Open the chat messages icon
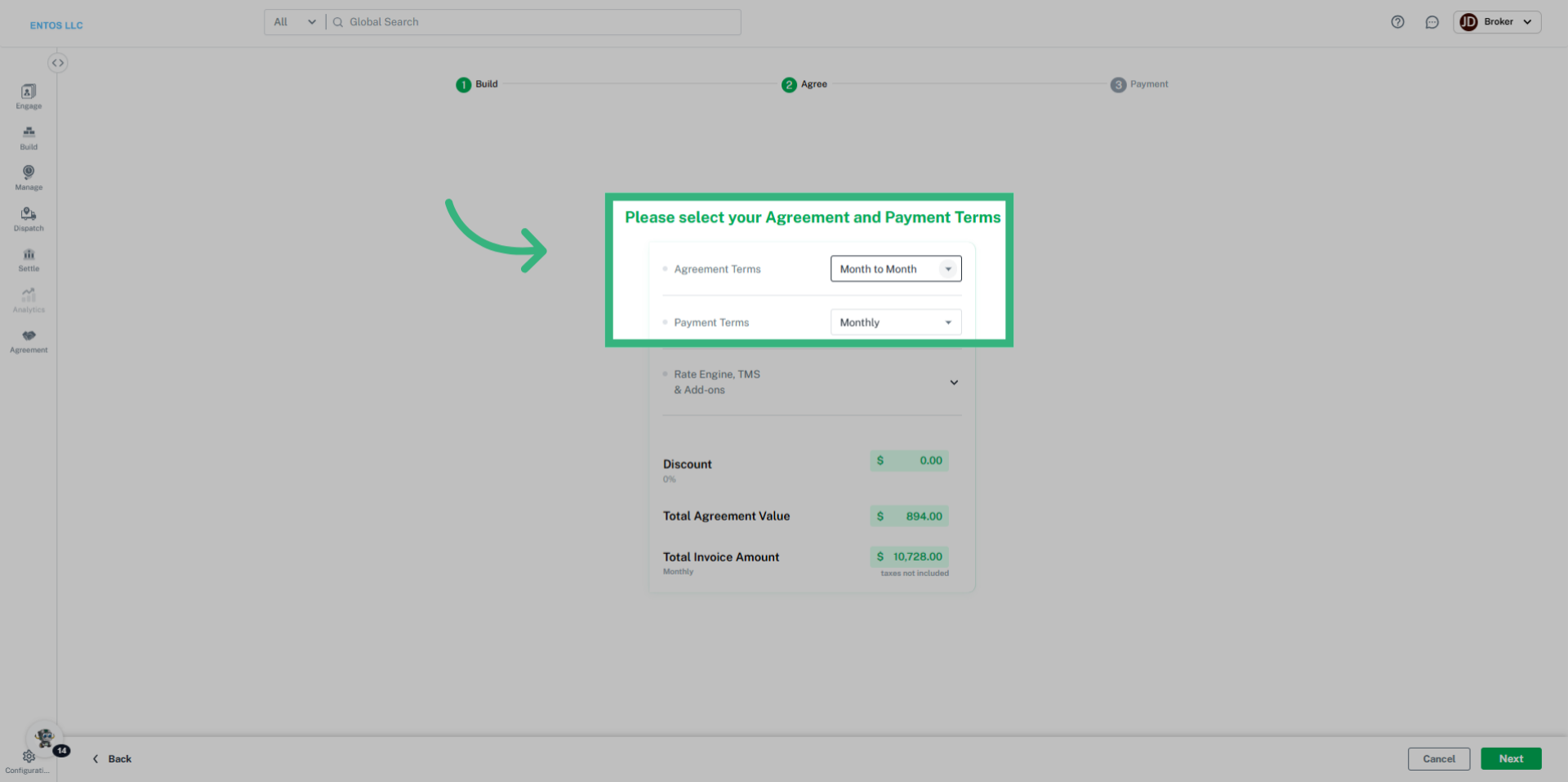 click(x=1432, y=22)
